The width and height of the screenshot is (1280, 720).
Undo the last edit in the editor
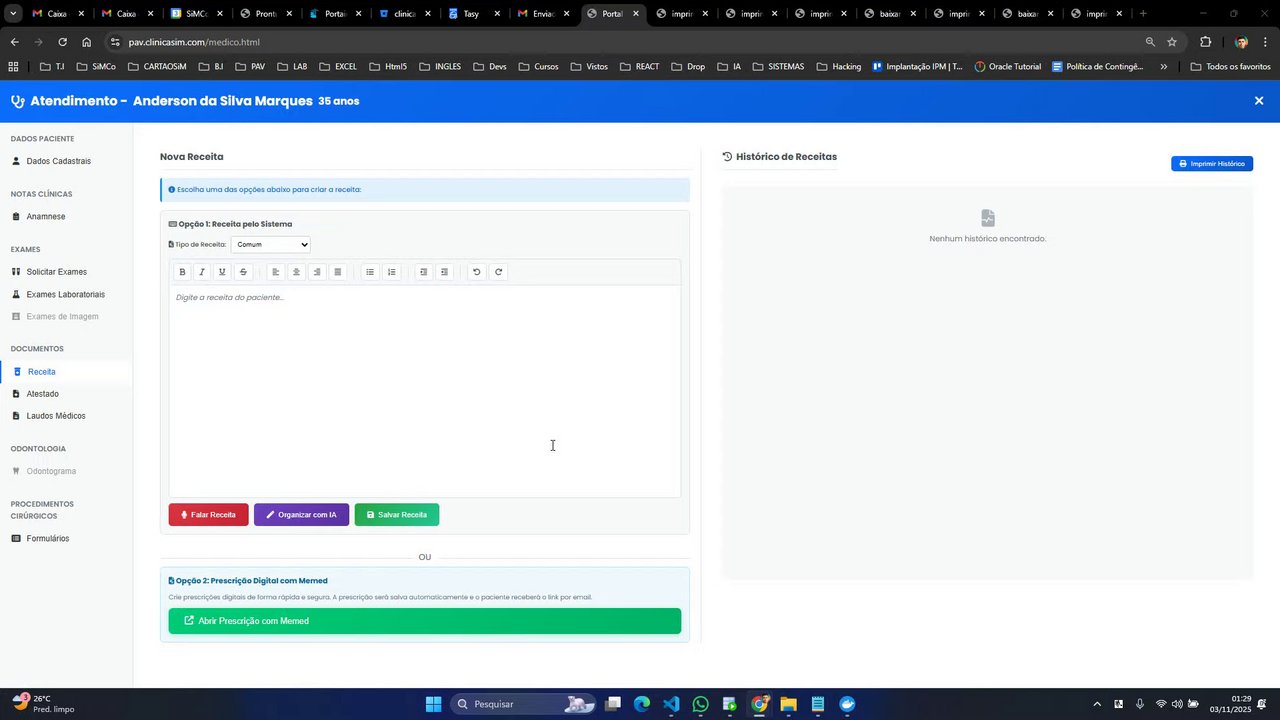pyautogui.click(x=477, y=272)
